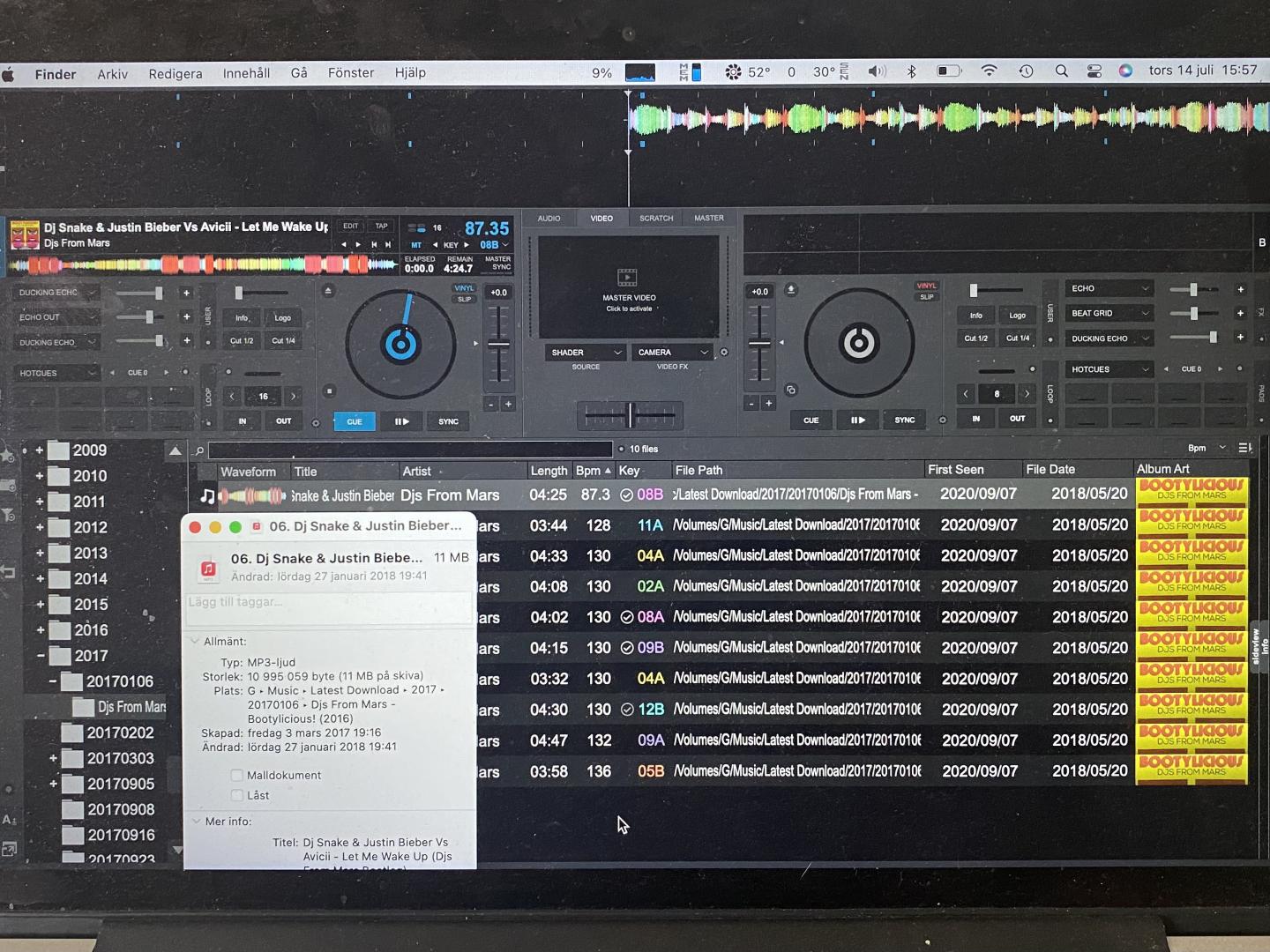Image resolution: width=1270 pixels, height=952 pixels.
Task: Toggle SLIP mode on left deck
Action: coord(464,300)
